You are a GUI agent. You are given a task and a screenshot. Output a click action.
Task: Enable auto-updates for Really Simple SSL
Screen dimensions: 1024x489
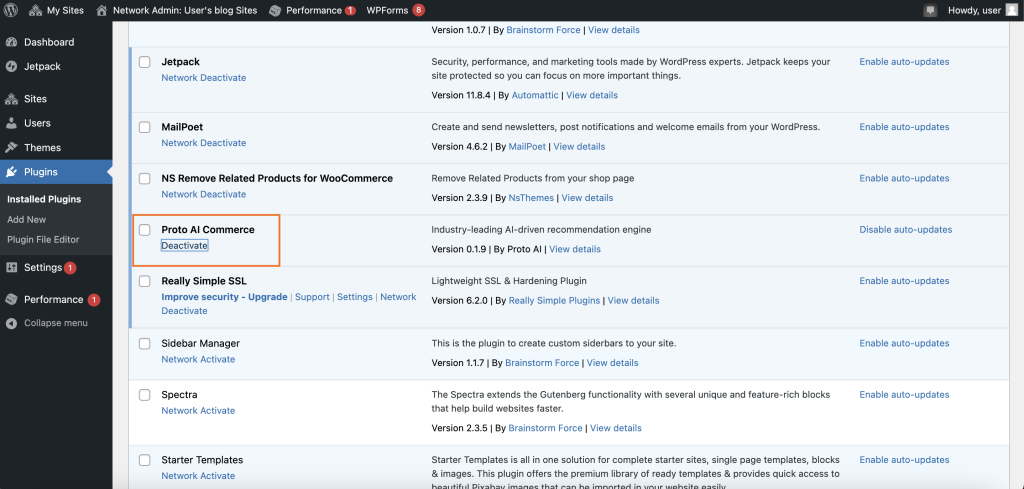904,281
